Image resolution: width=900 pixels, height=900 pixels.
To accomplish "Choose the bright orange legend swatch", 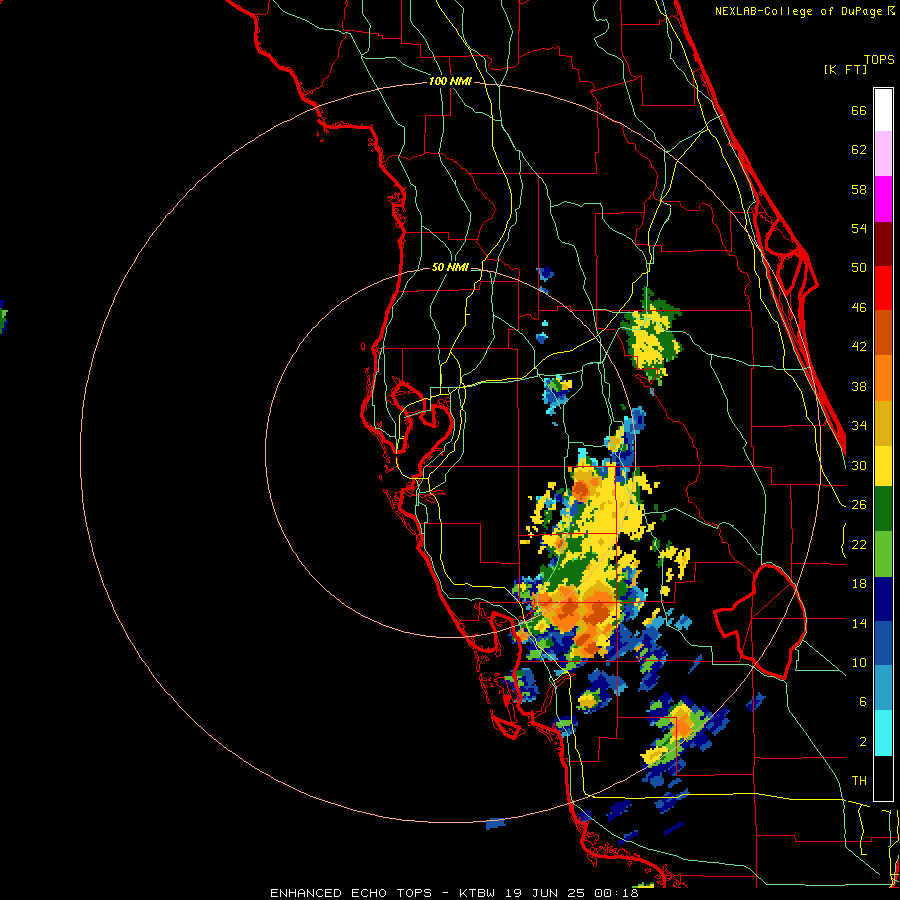I will pos(883,378).
